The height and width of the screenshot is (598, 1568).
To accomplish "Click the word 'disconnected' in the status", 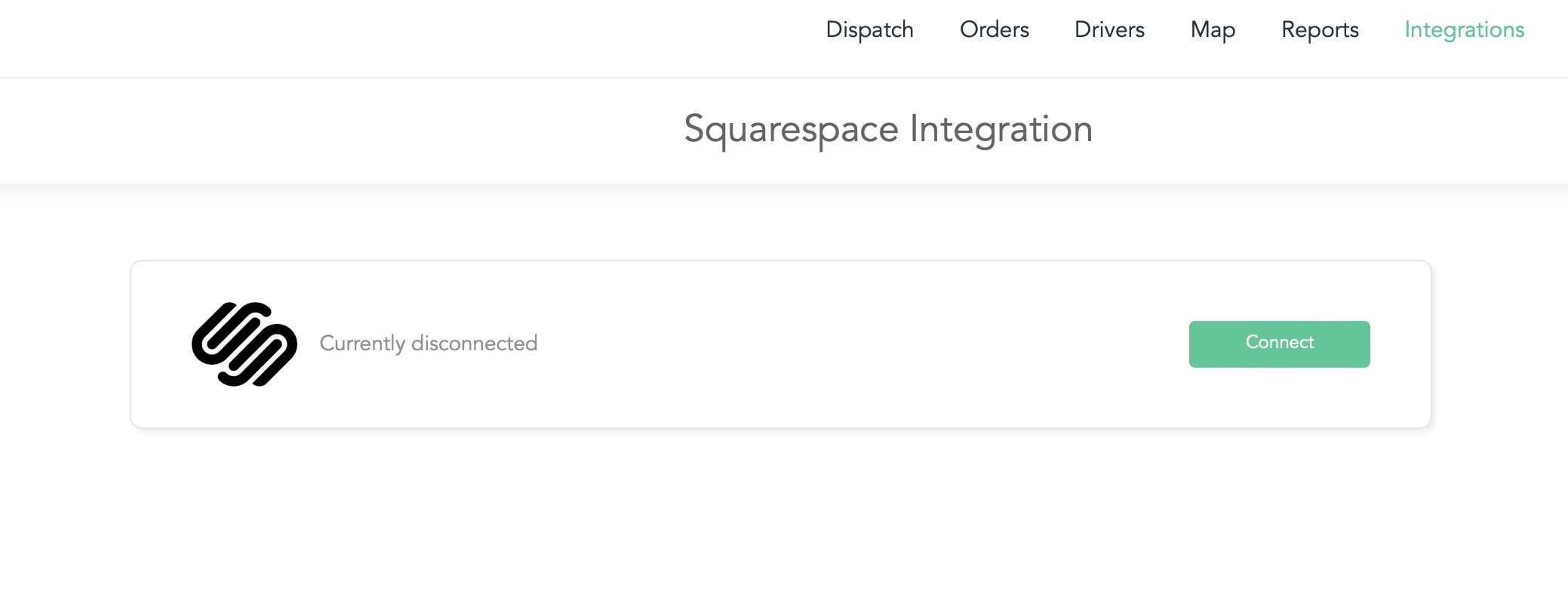I will click(474, 344).
